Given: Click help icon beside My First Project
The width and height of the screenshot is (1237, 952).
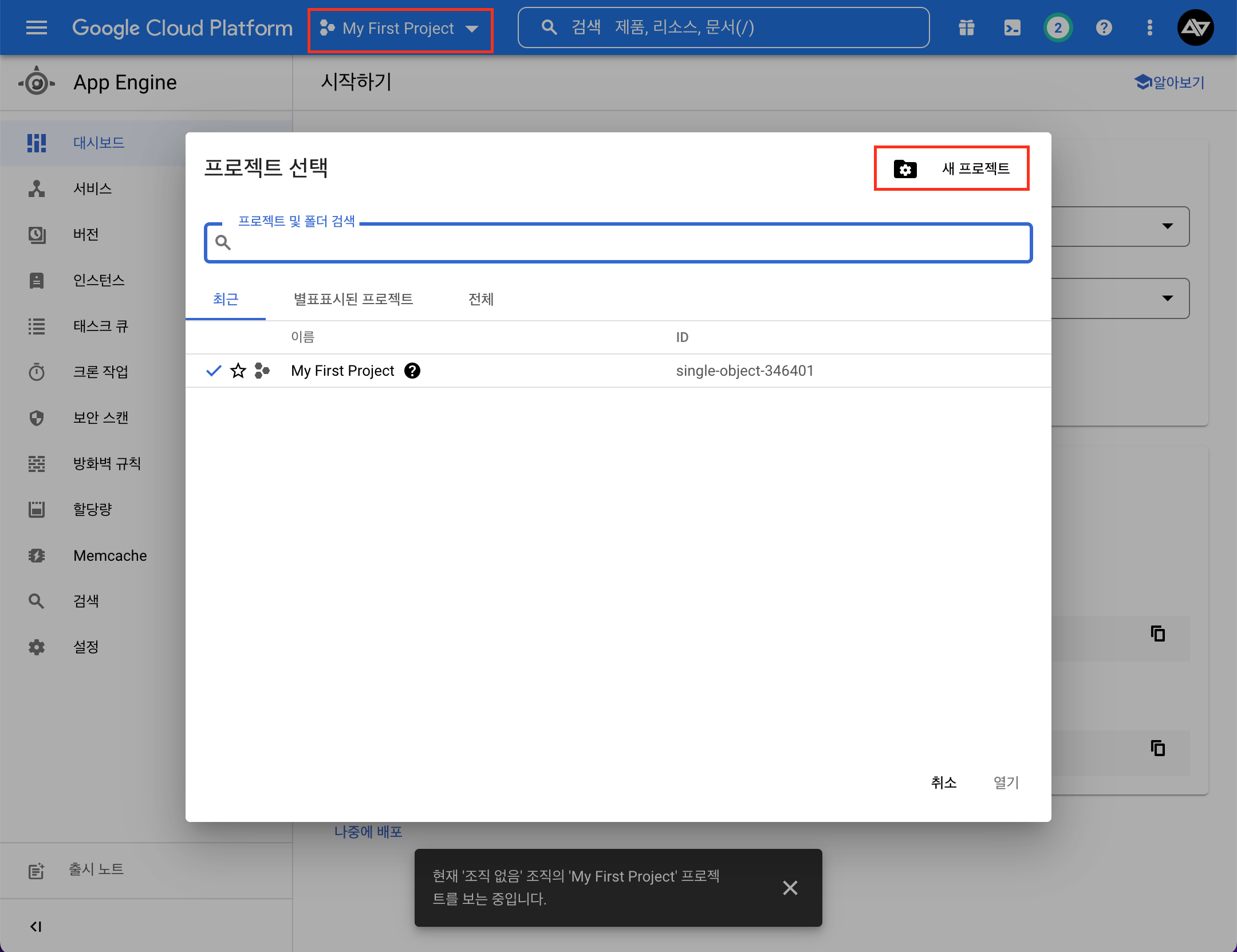Looking at the screenshot, I should coord(412,371).
